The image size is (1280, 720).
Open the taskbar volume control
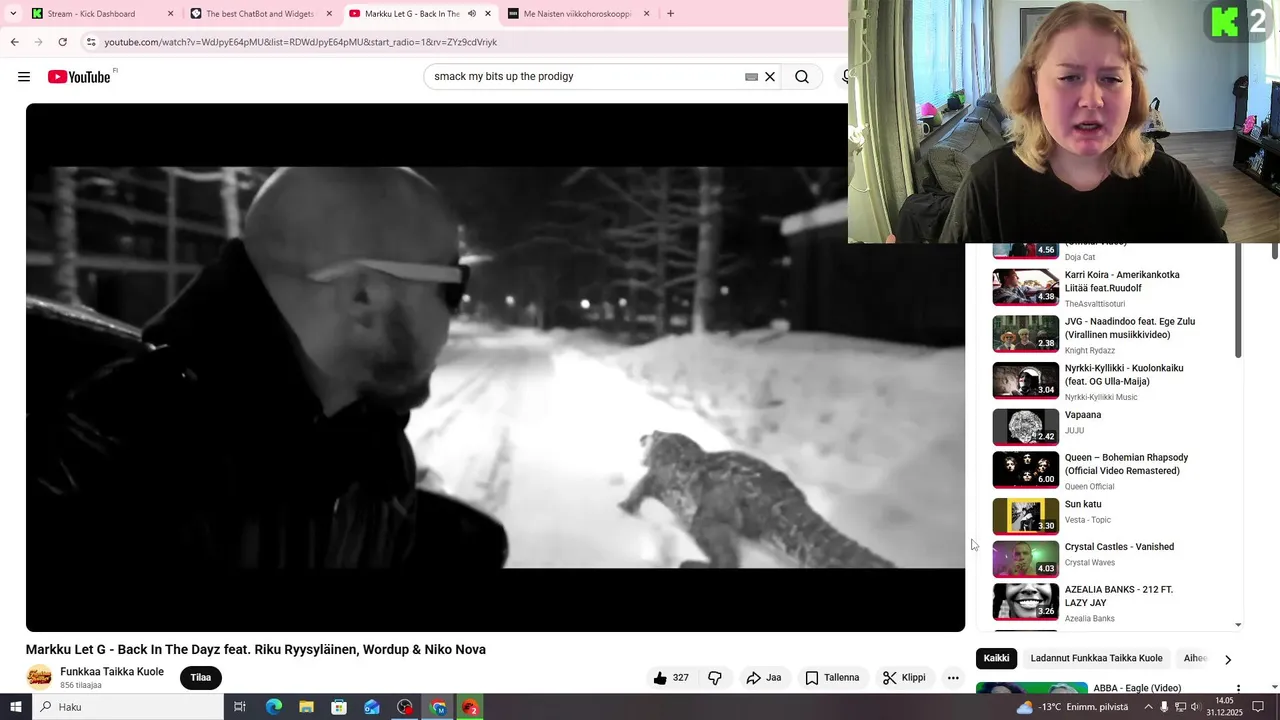coord(1195,707)
